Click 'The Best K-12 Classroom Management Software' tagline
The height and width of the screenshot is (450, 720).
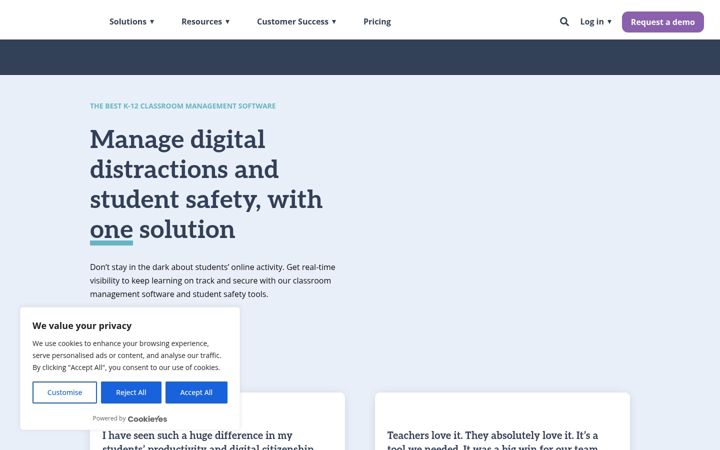(183, 106)
